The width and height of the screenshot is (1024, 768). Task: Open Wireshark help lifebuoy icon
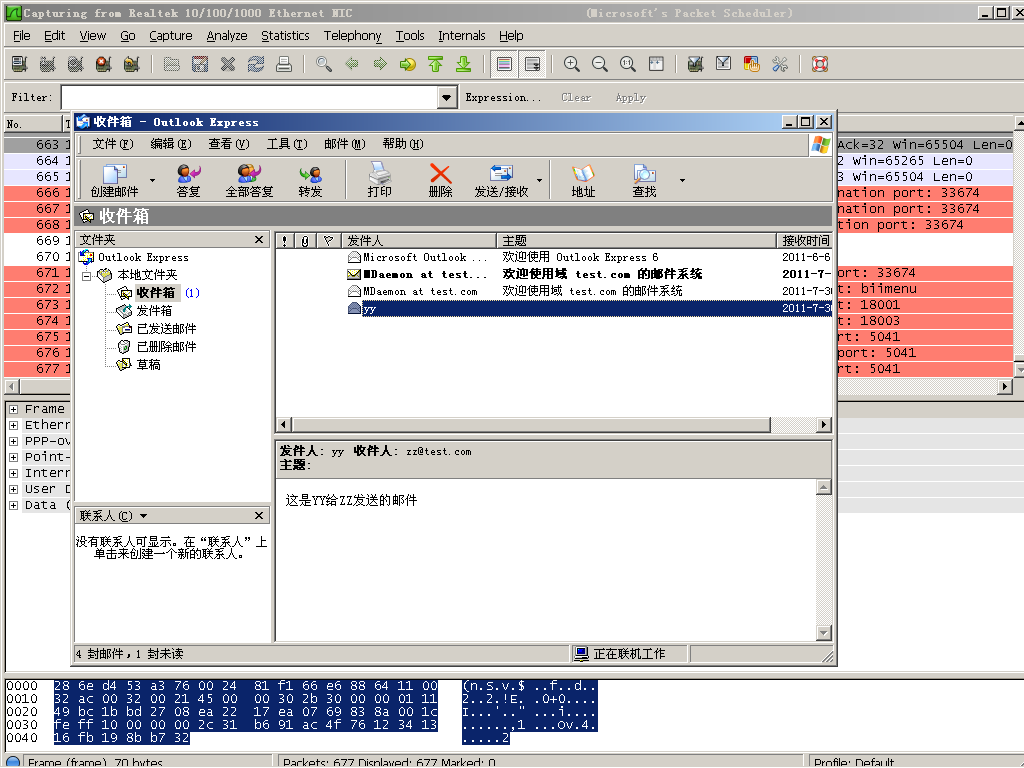tap(820, 64)
